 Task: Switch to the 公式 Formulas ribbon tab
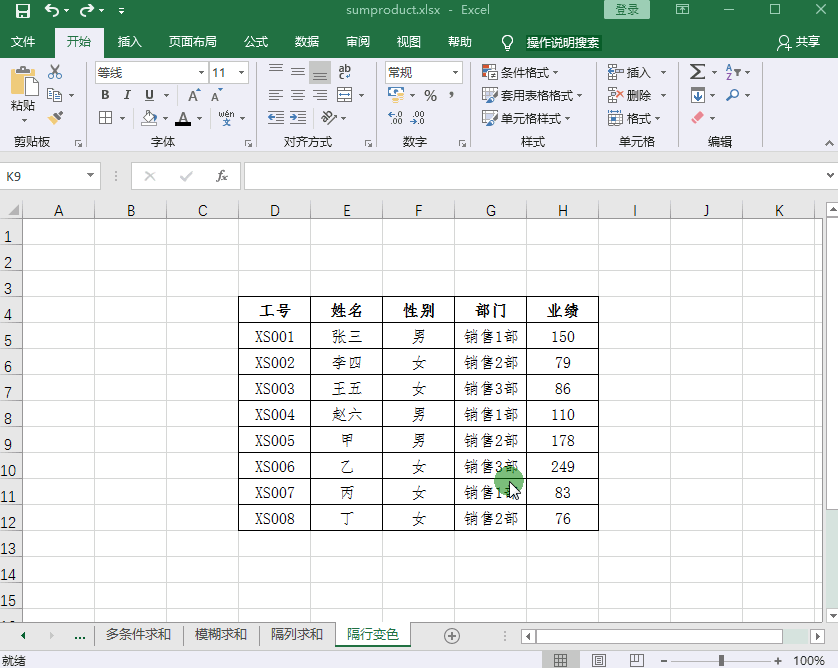click(x=256, y=42)
